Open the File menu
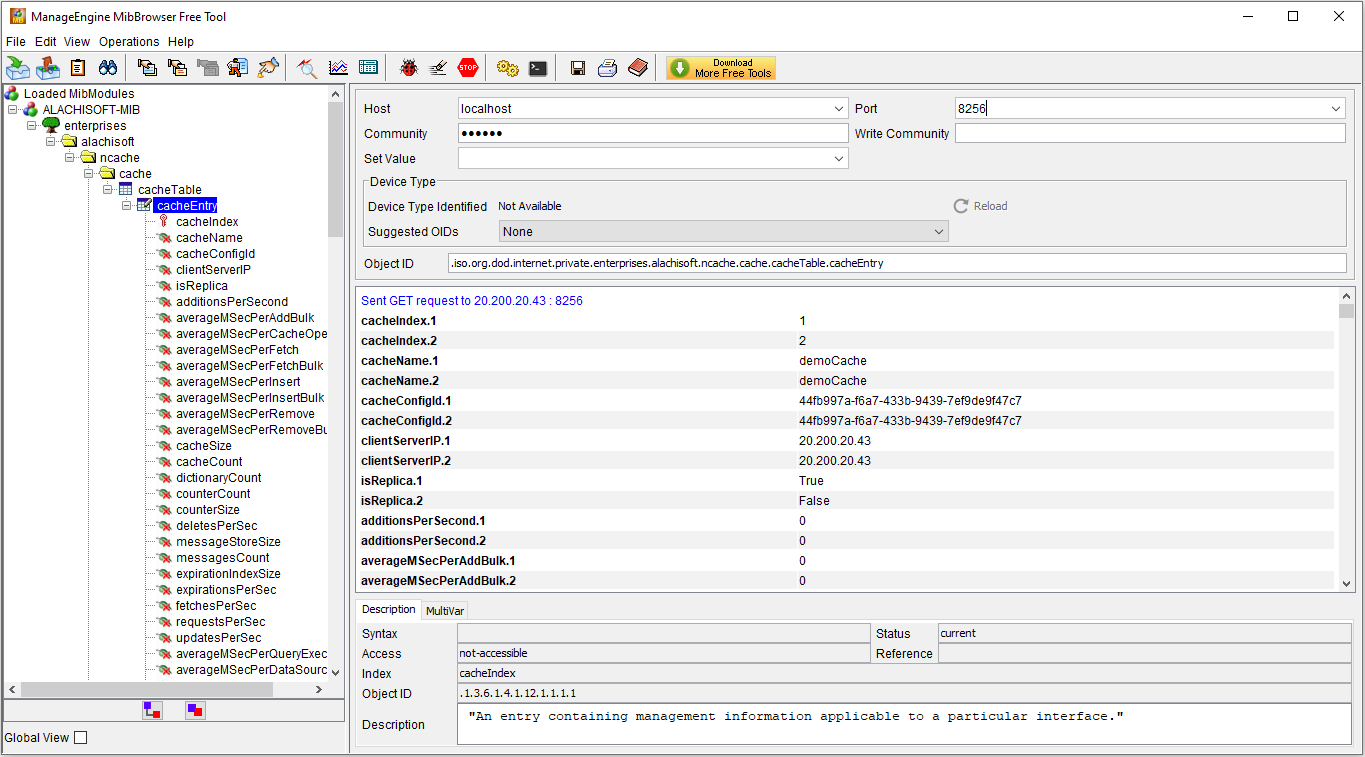The image size is (1365, 757). tap(15, 42)
